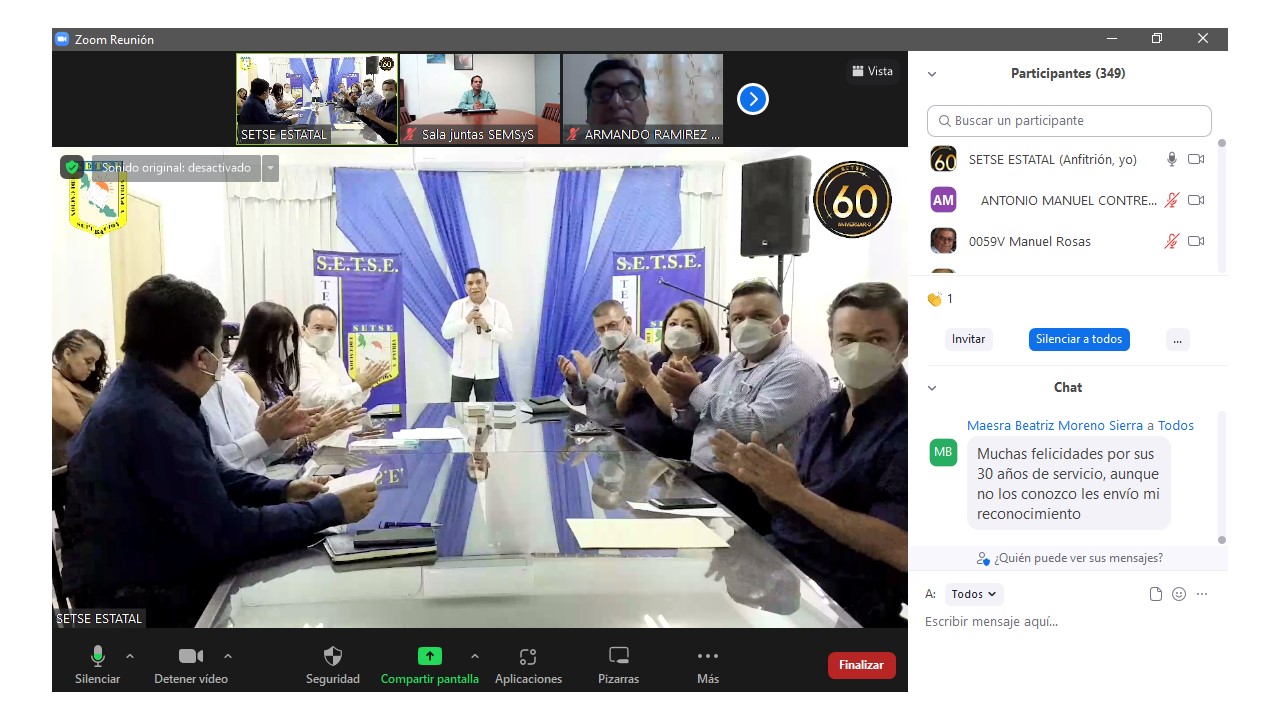The image size is (1280, 720).
Task: Stop camera with Detener vídeo
Action: (191, 665)
